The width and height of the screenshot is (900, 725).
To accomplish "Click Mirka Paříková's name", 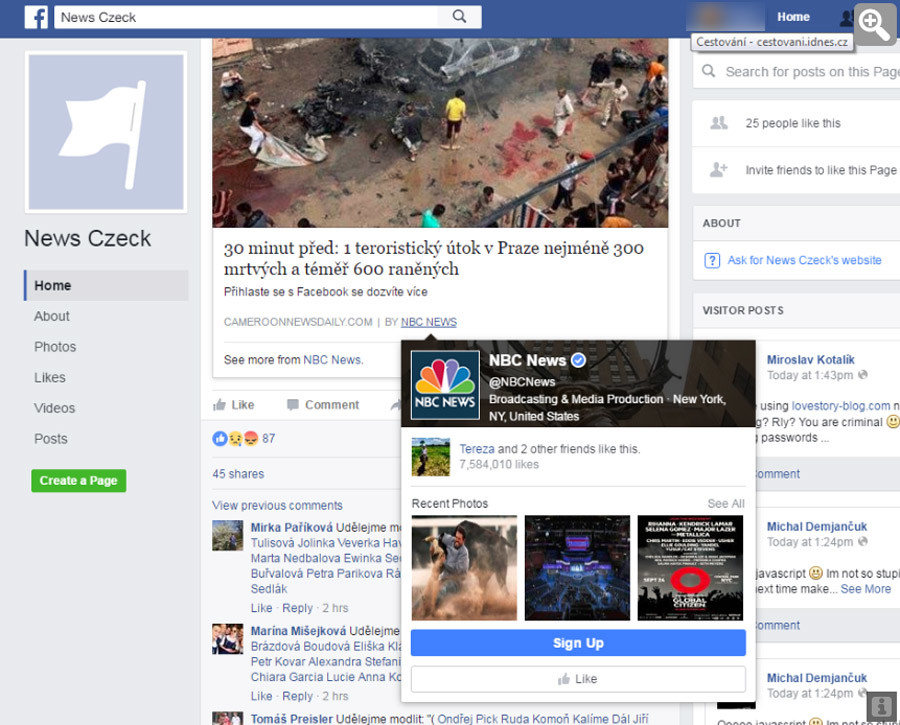I will [x=292, y=528].
